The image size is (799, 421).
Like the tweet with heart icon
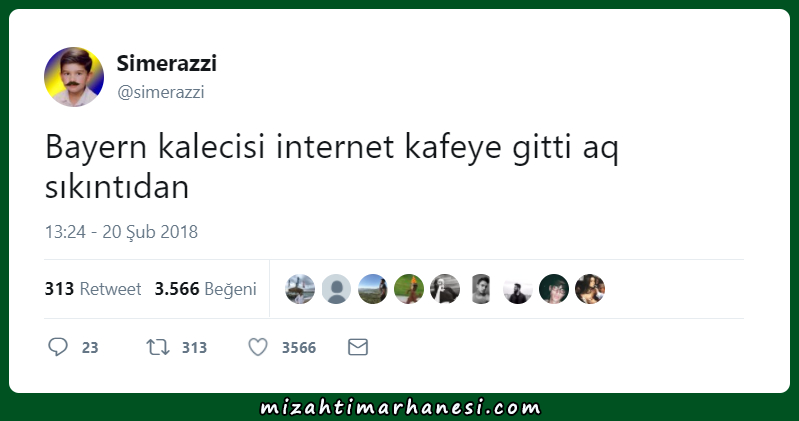(258, 347)
